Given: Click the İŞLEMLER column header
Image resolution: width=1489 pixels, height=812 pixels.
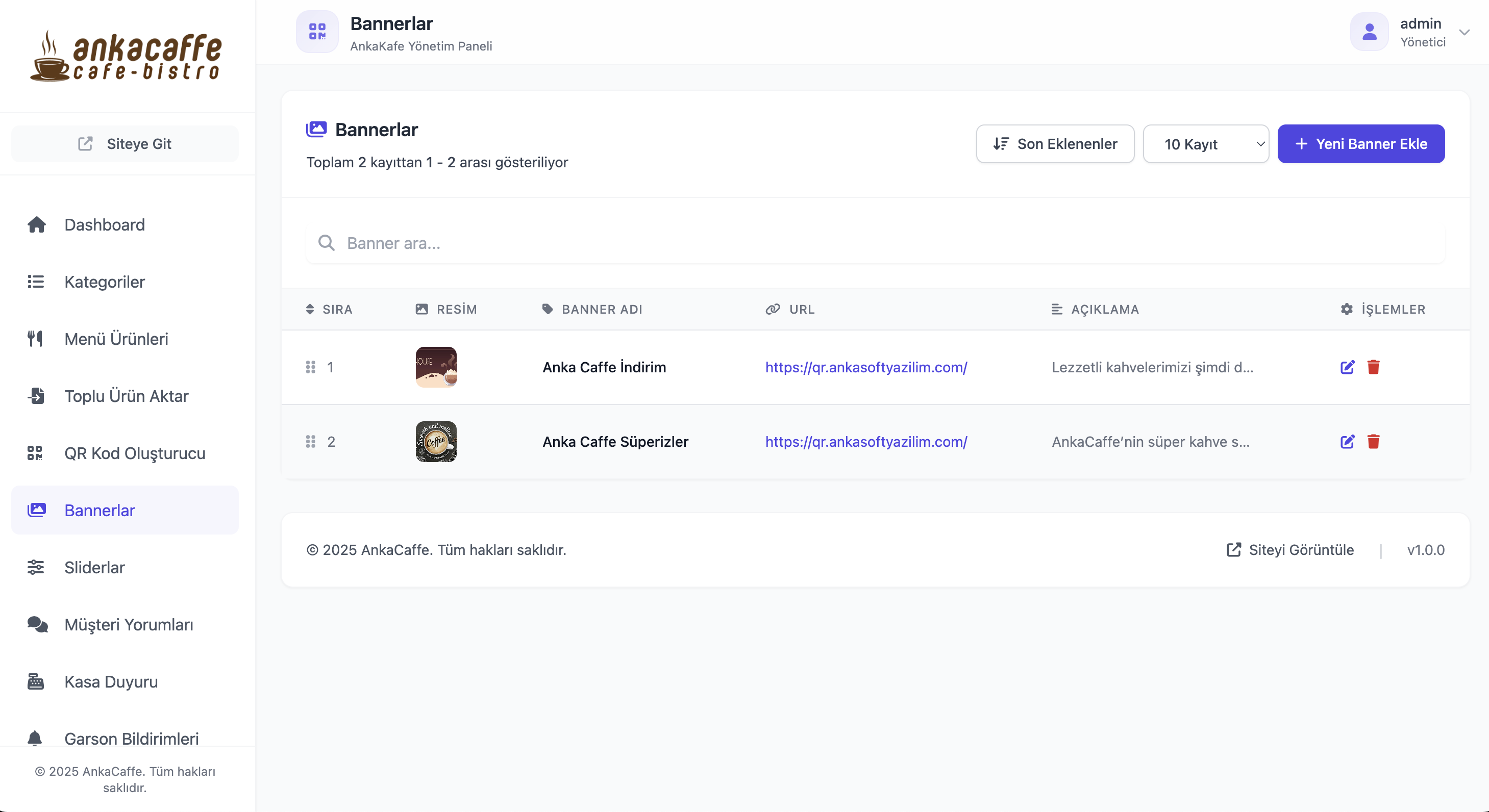Looking at the screenshot, I should 1383,309.
